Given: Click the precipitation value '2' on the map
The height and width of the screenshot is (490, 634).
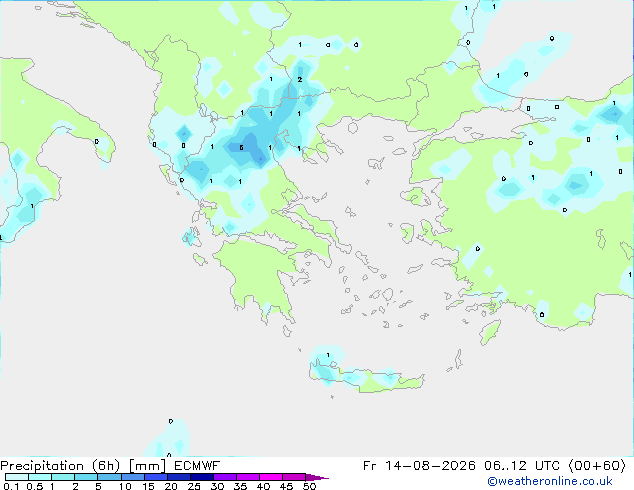Looking at the screenshot, I should [x=300, y=80].
